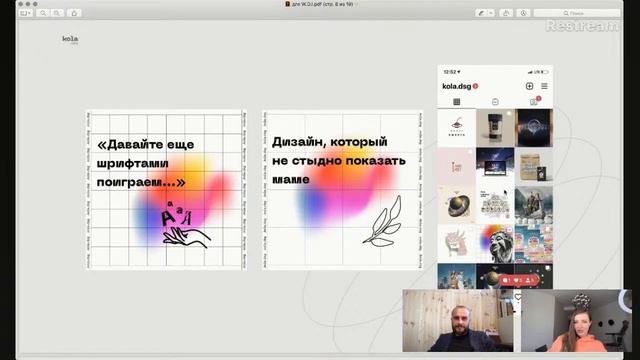The image size is (640, 360).
Task: Open the colorful packaging mosaic post
Action: click(x=534, y=244)
